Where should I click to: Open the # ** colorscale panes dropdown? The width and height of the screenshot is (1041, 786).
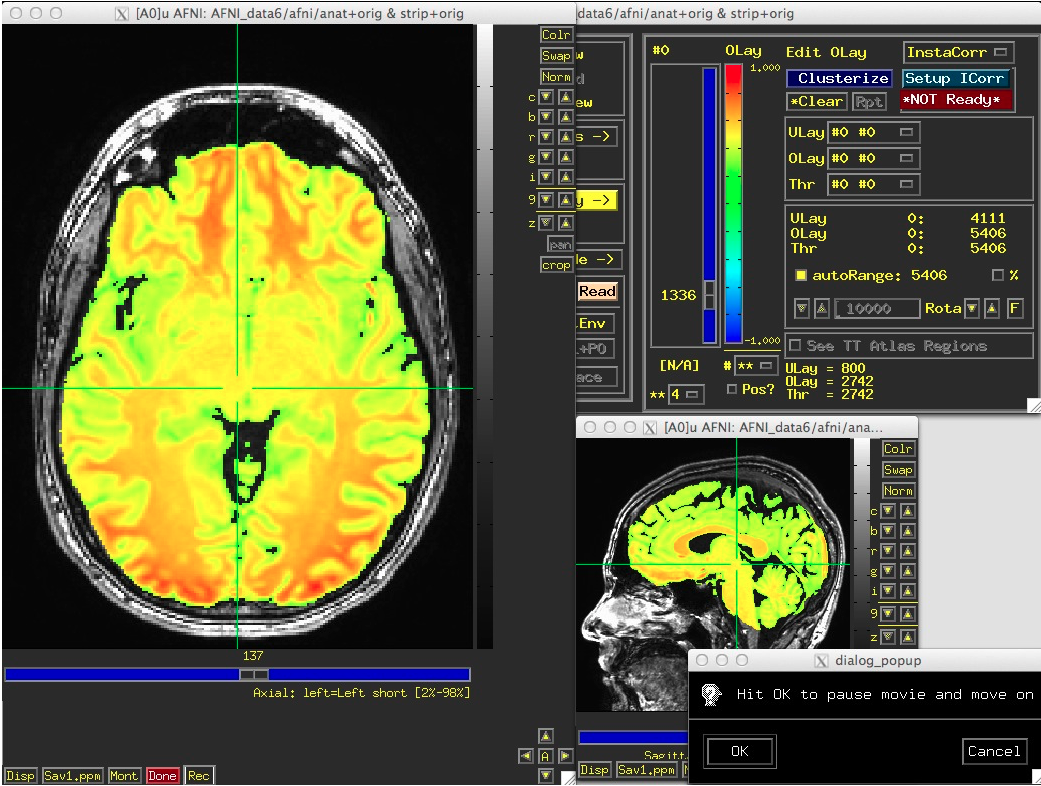pos(756,366)
